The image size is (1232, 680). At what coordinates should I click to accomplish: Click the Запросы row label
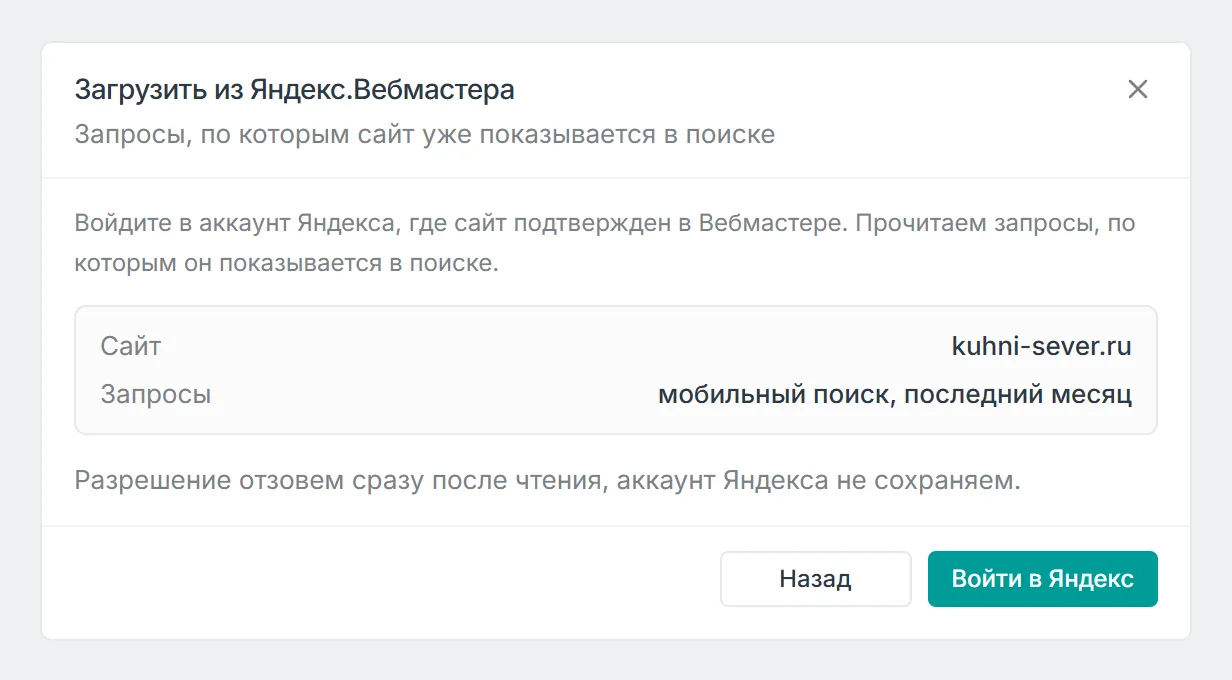coord(156,395)
